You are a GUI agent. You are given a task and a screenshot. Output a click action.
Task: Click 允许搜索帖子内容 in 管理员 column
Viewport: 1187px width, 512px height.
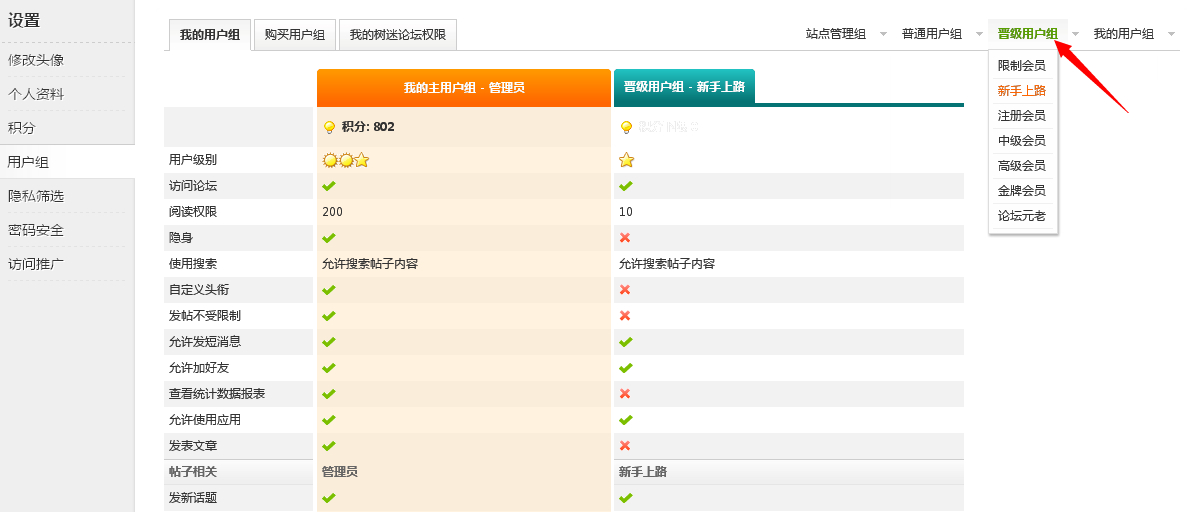pyautogui.click(x=370, y=264)
